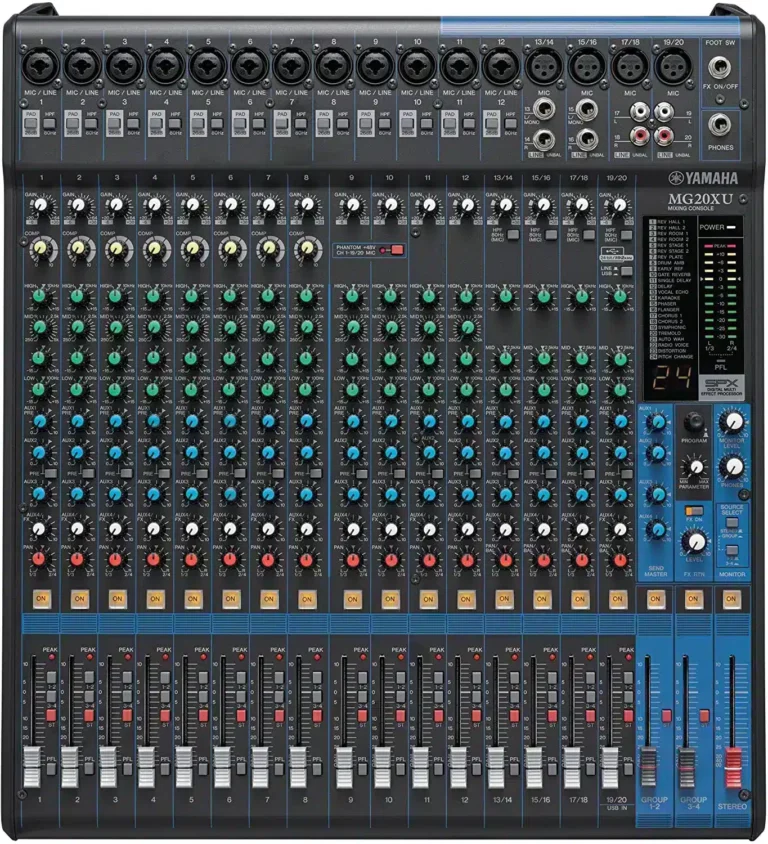Toggle the HPF 80Hz switch on channel 13/14
The width and height of the screenshot is (768, 844).
513,235
